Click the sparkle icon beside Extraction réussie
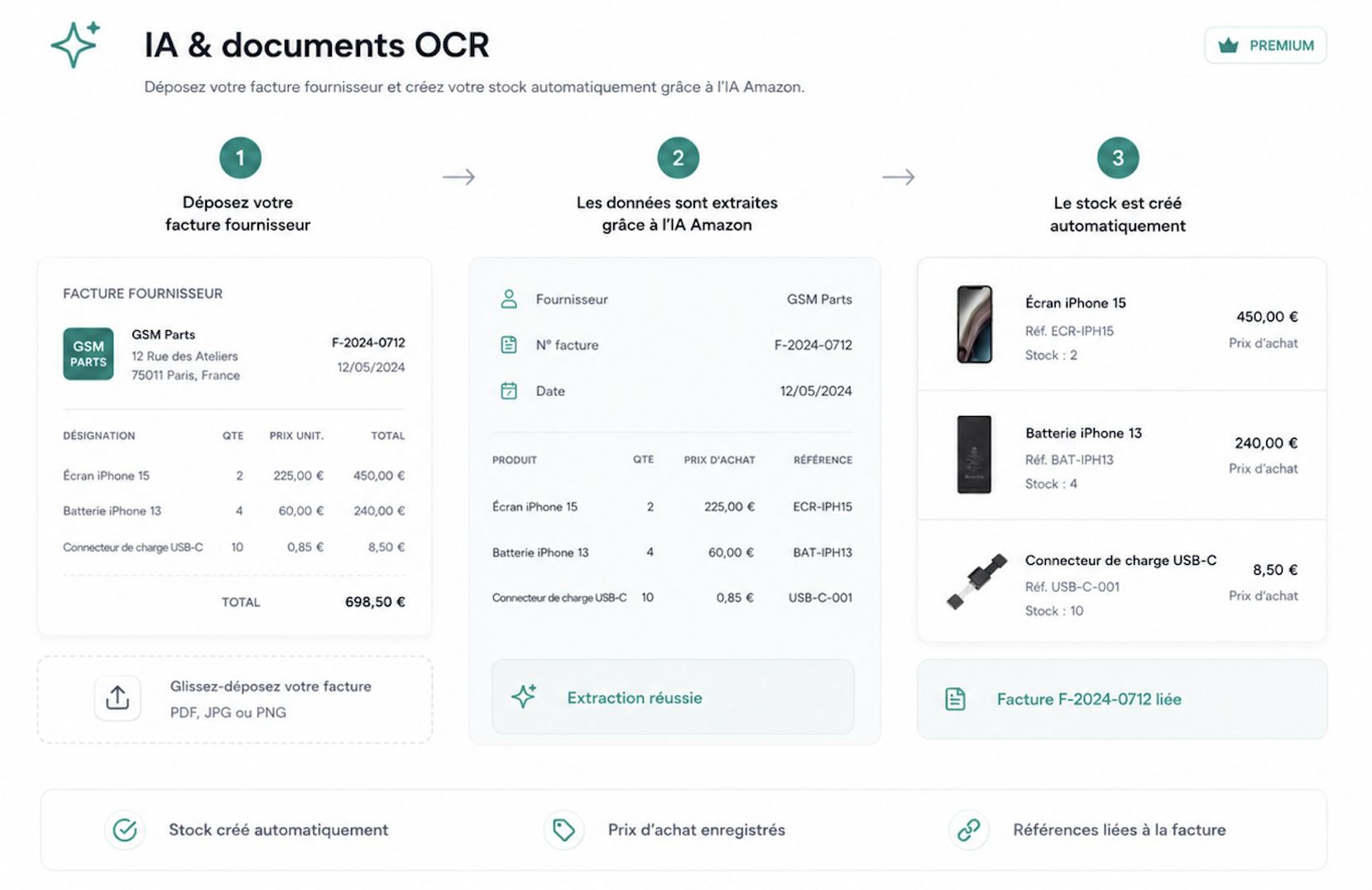The width and height of the screenshot is (1372, 890). coord(524,696)
